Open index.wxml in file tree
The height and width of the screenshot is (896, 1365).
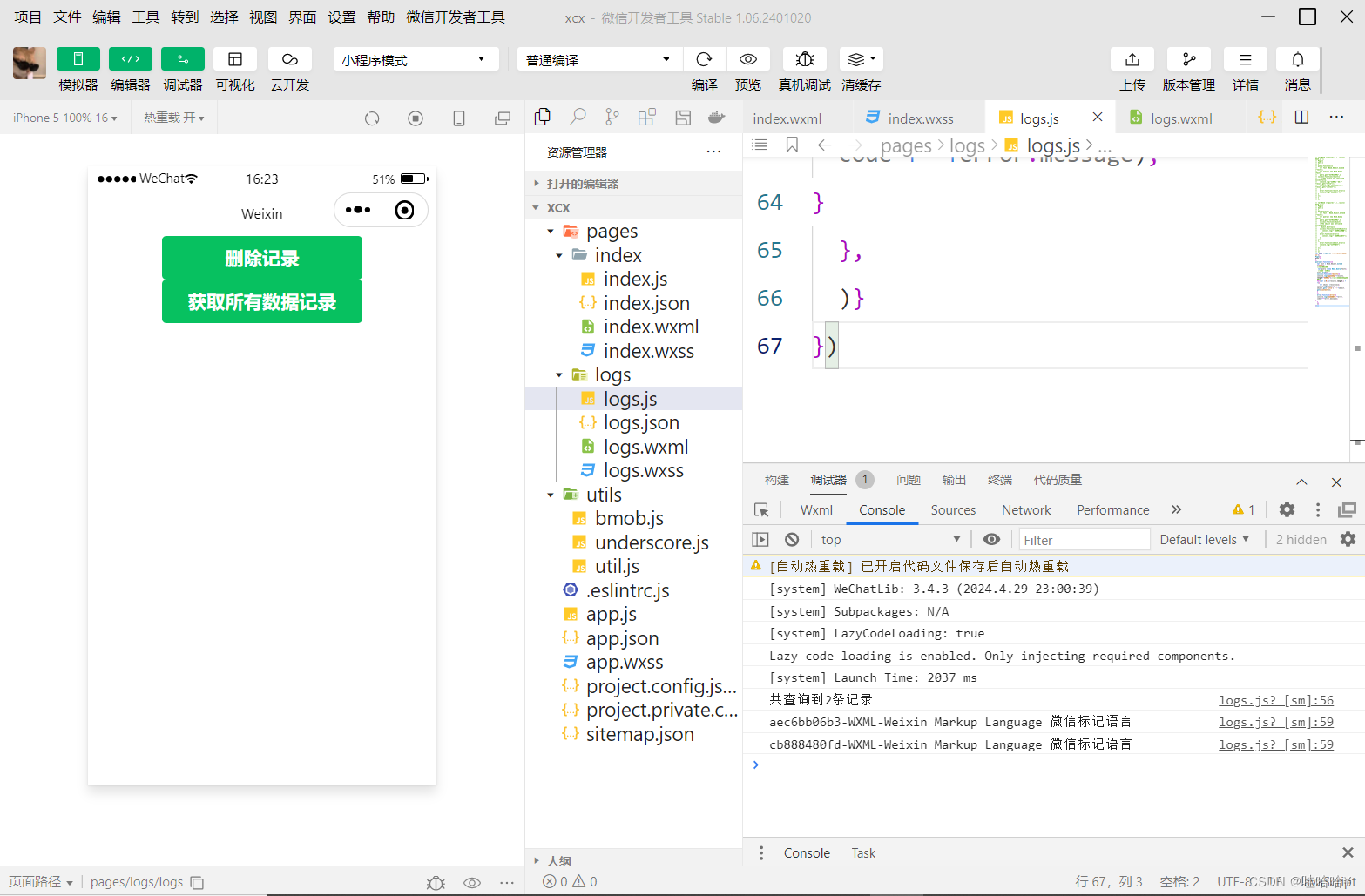tap(652, 327)
